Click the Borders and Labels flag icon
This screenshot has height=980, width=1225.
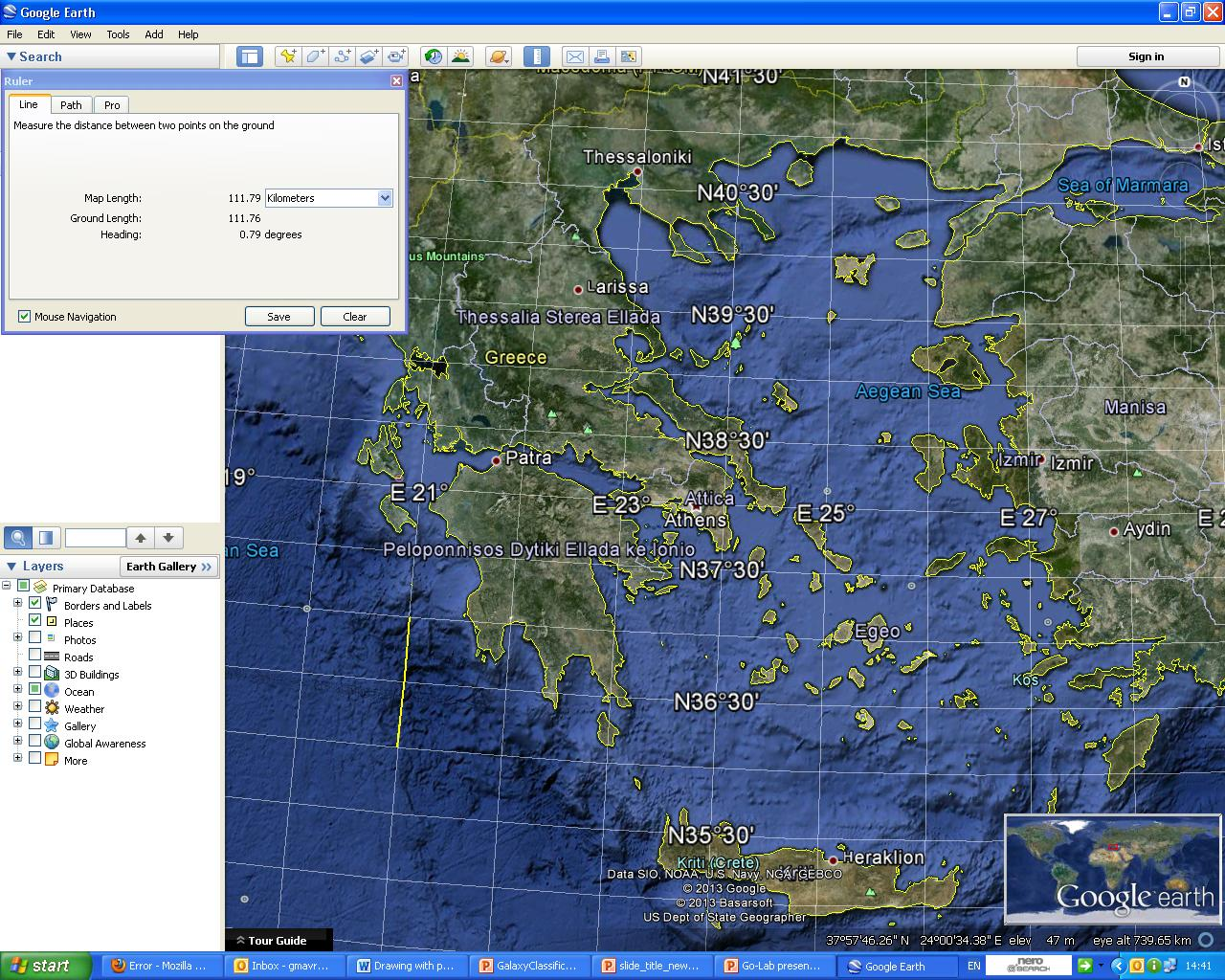pyautogui.click(x=51, y=605)
